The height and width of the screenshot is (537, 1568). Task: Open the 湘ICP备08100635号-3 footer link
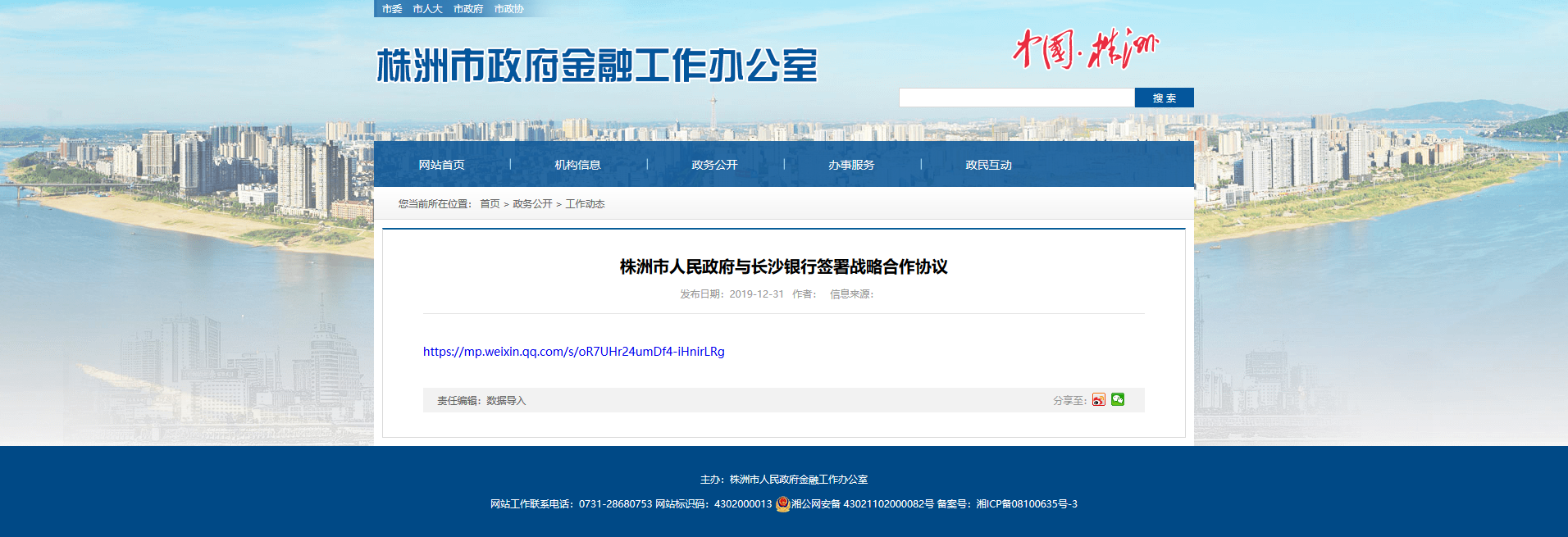tap(1026, 504)
